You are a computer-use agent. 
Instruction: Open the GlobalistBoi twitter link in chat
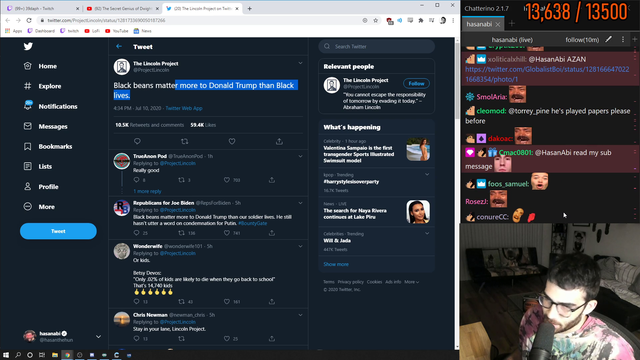coord(547,74)
